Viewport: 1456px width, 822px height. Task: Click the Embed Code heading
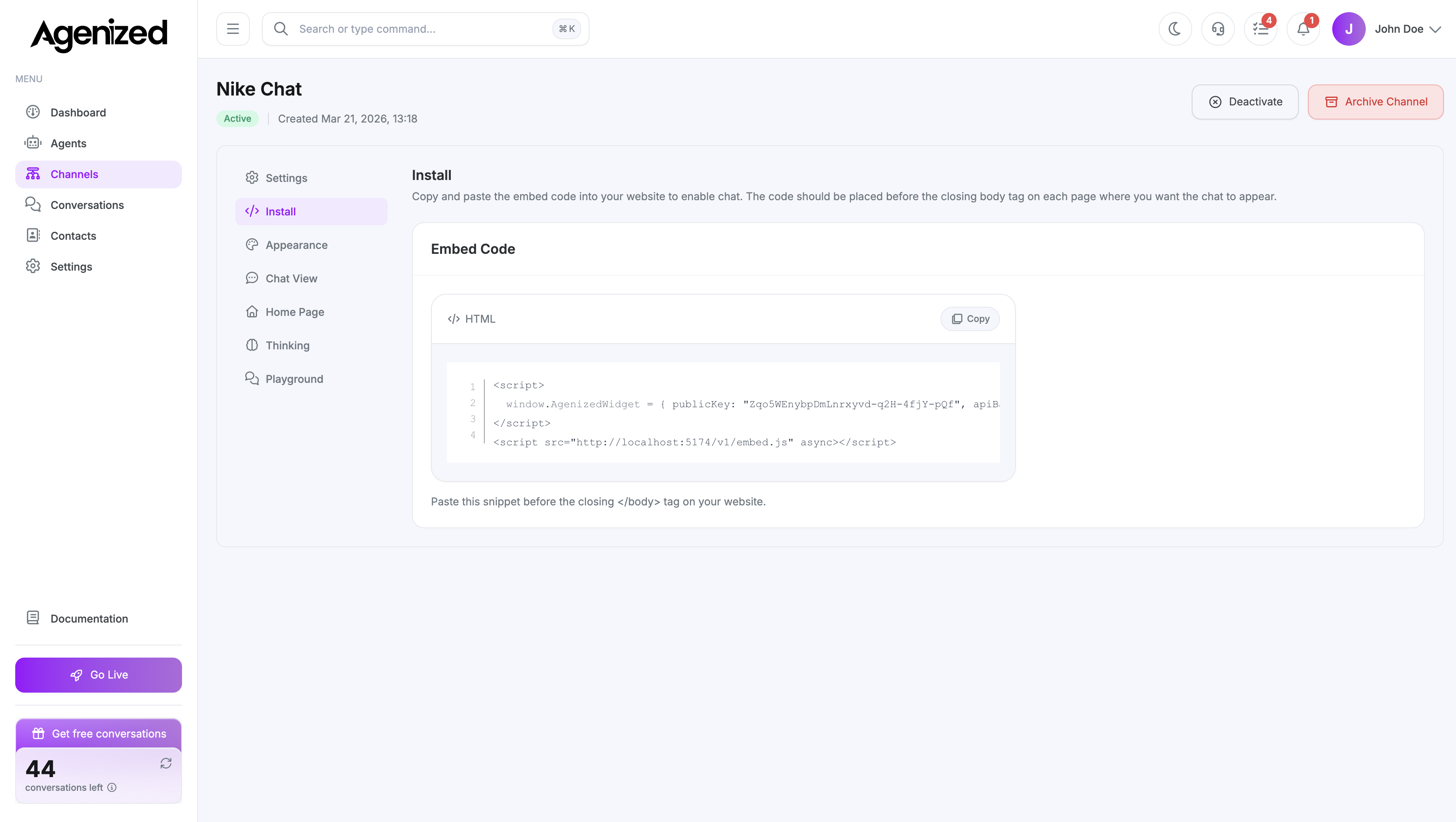pos(473,249)
